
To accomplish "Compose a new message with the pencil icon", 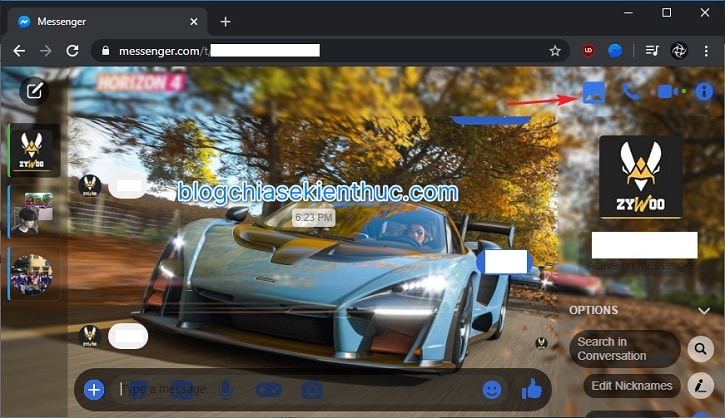I will pos(34,91).
